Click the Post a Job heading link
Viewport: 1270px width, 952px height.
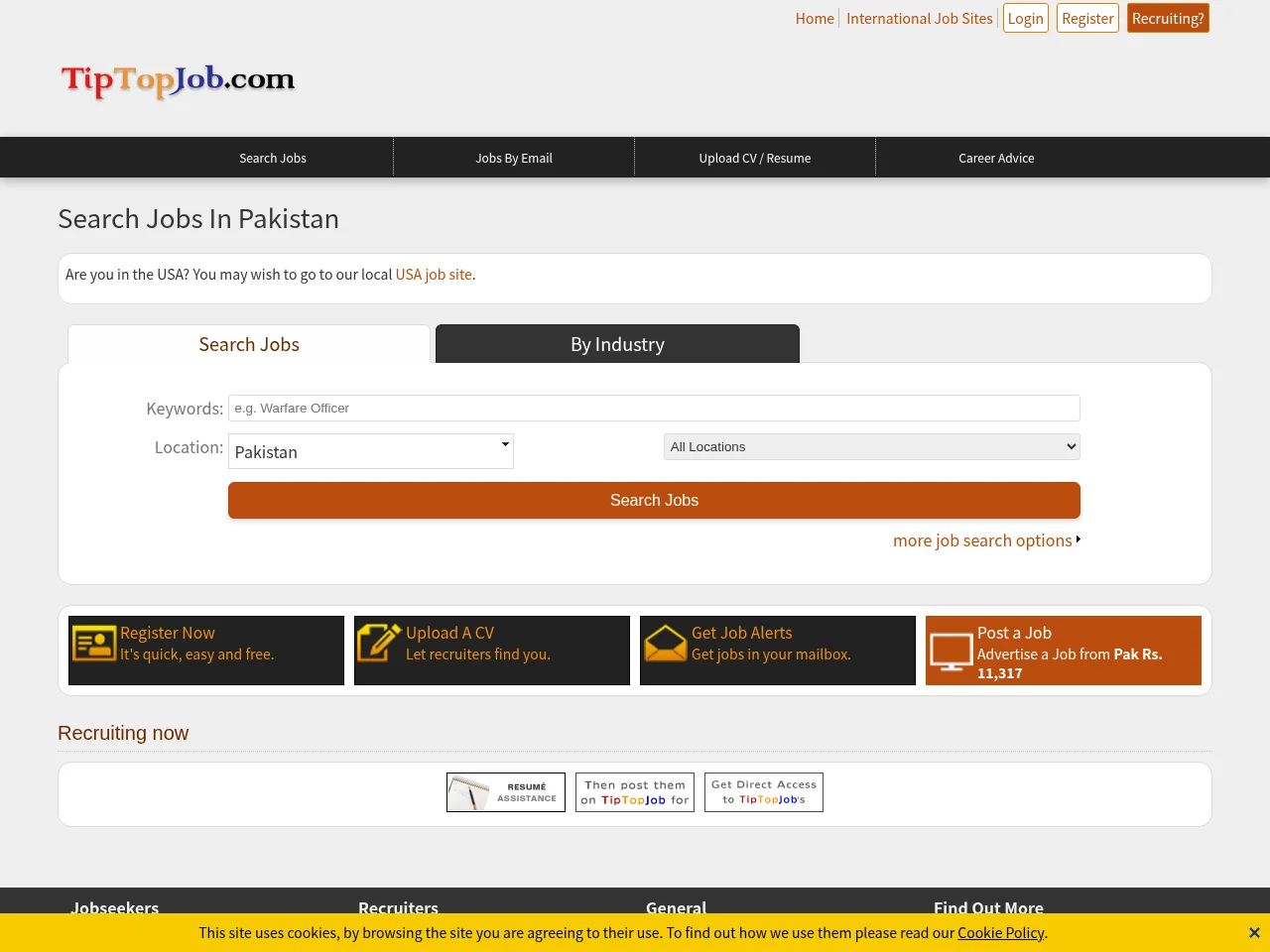pyautogui.click(x=1014, y=633)
